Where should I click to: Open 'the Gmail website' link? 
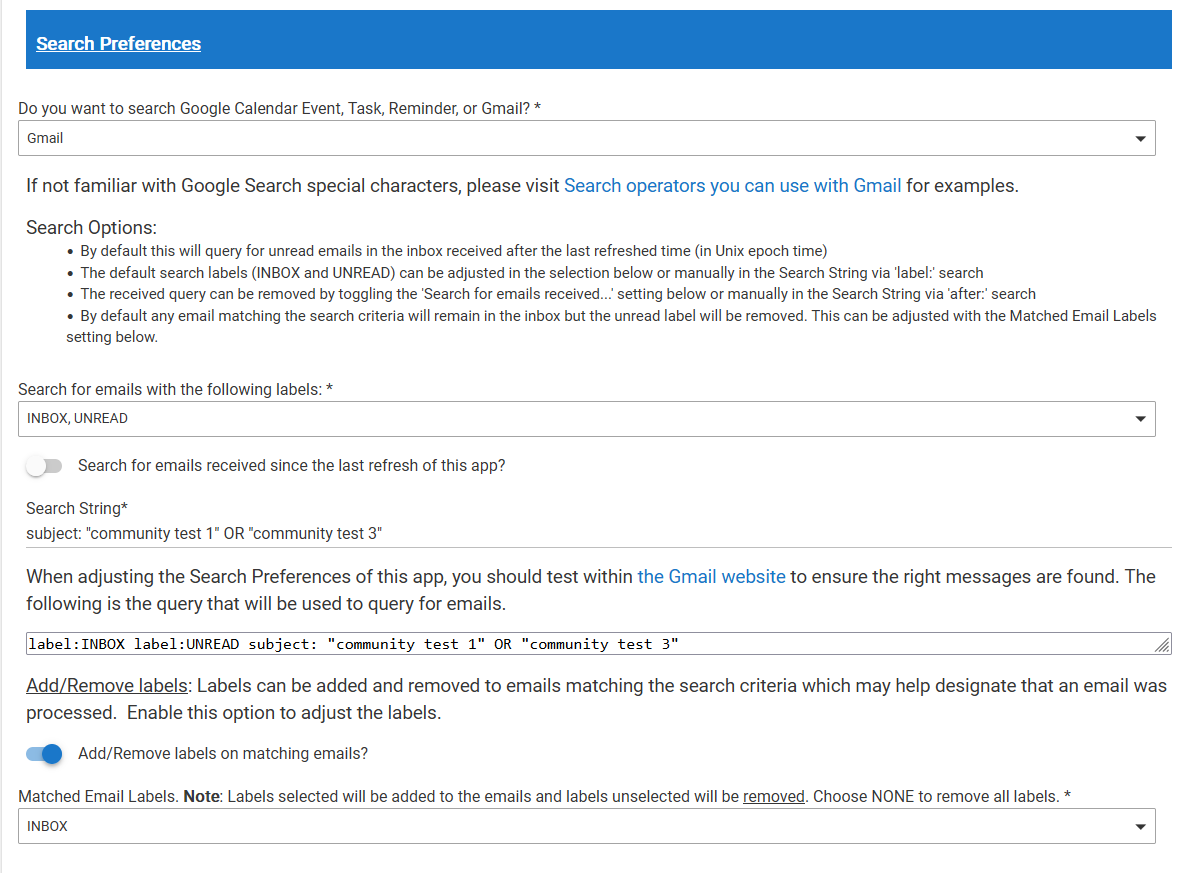[x=711, y=576]
